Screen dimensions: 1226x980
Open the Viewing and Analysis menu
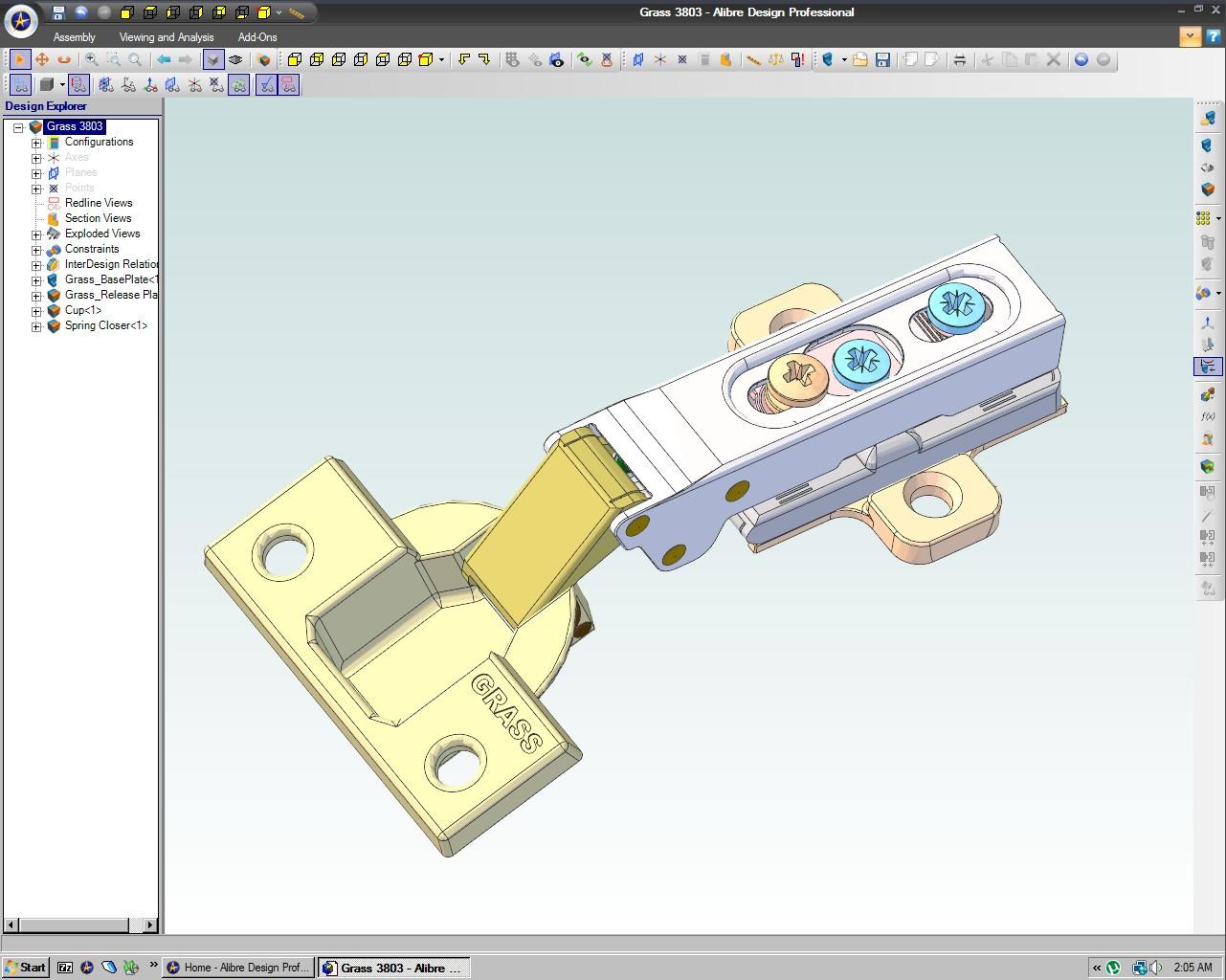point(167,37)
